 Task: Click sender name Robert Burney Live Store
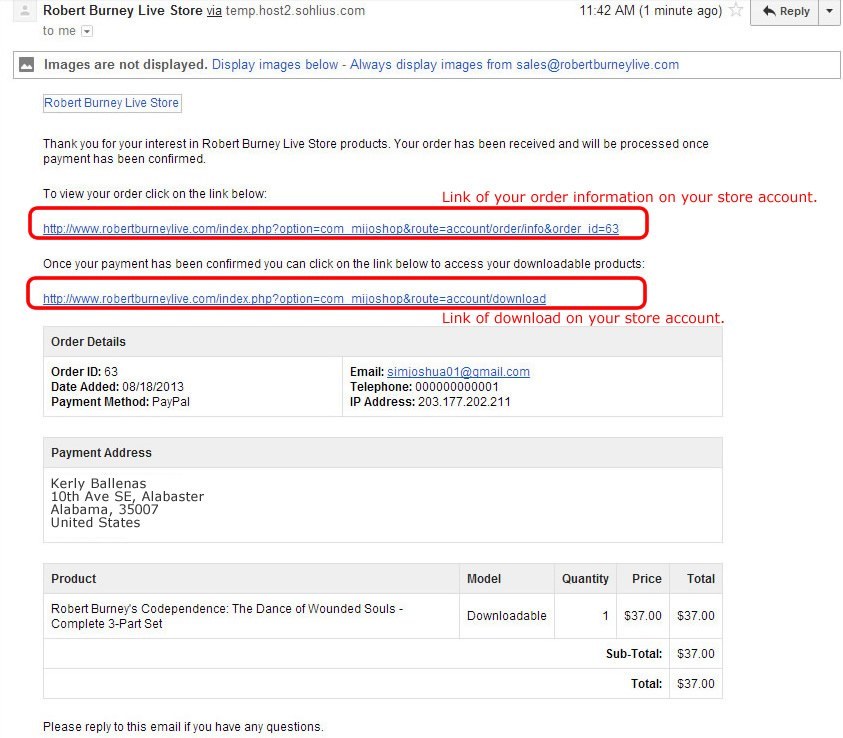123,10
